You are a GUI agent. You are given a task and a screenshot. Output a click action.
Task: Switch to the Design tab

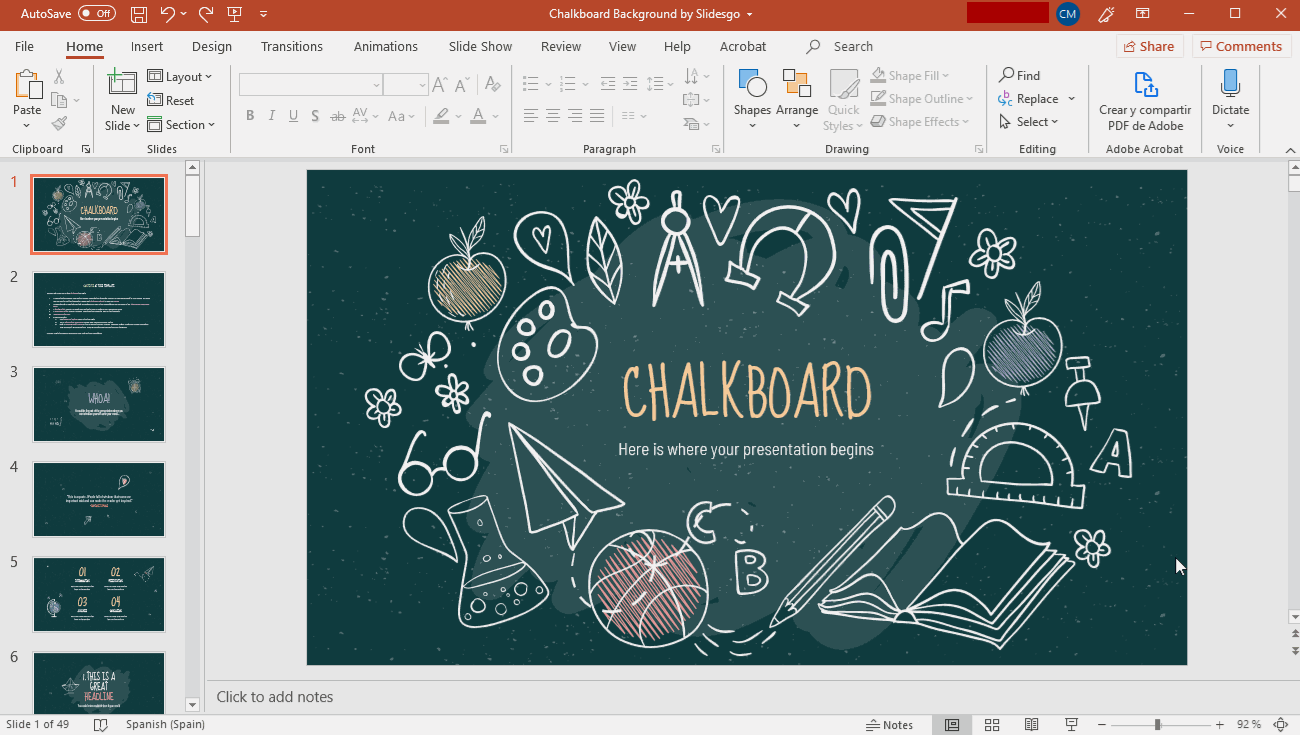point(212,47)
